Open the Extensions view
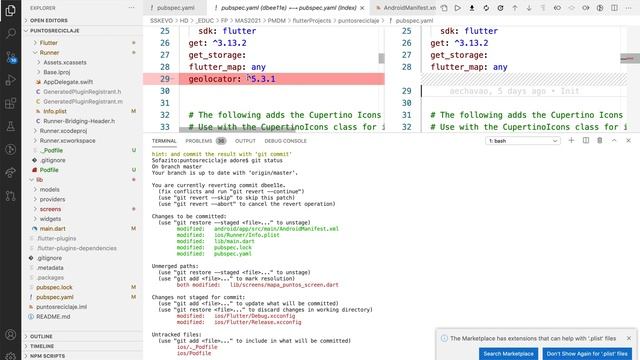 click(x=11, y=103)
